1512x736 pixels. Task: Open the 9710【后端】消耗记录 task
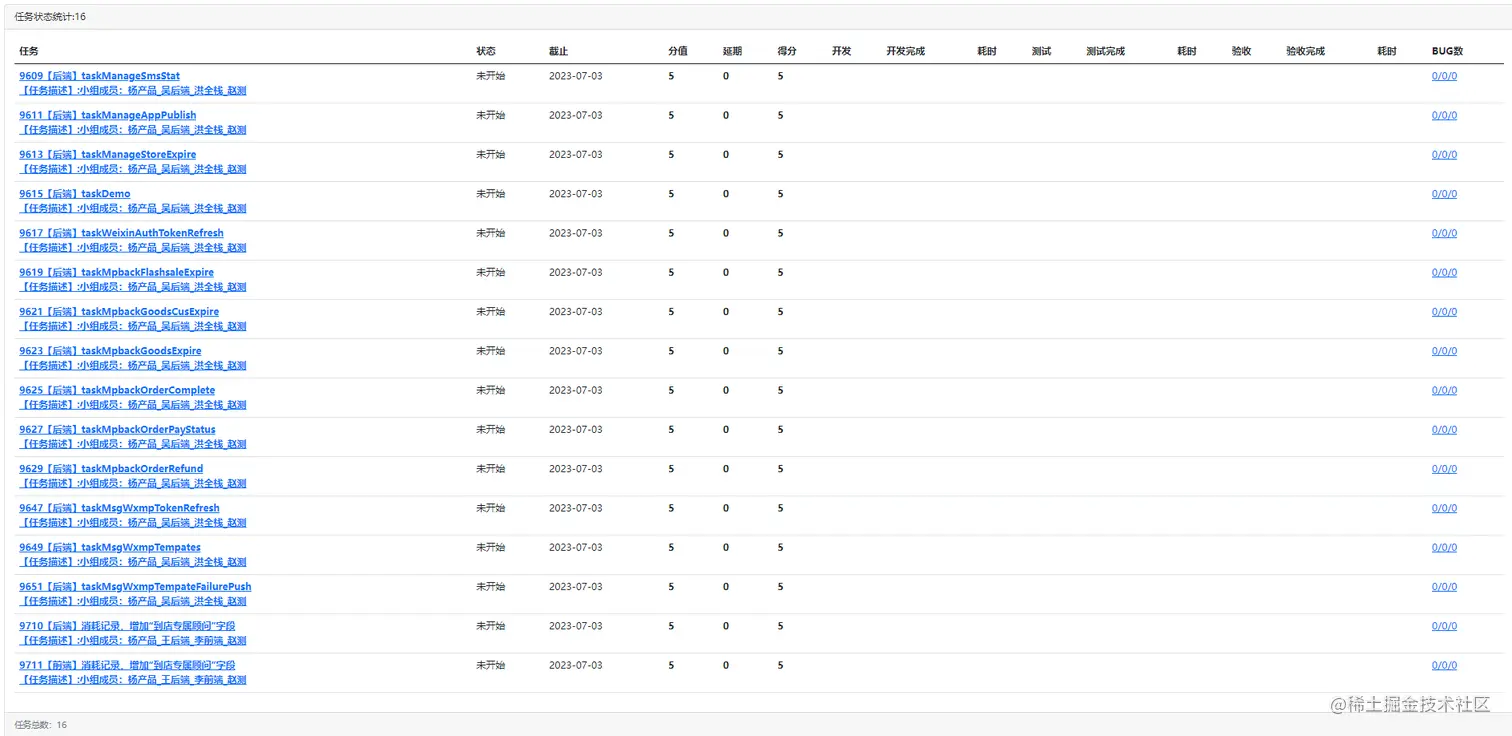click(x=127, y=626)
